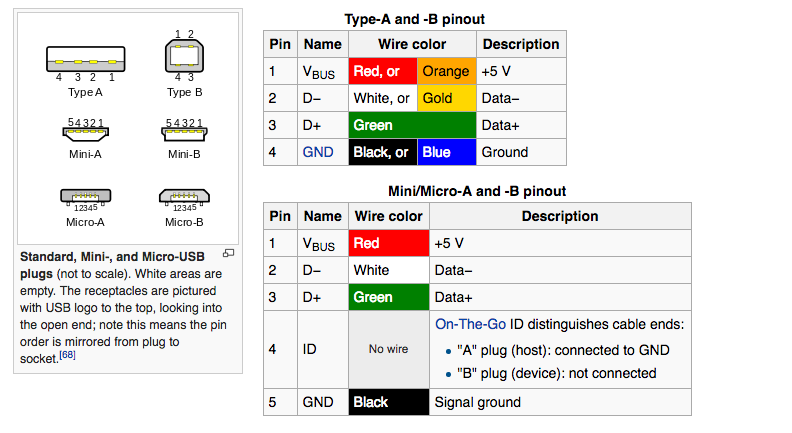The image size is (792, 433).
Task: Click the No wire cell for ID pin
Action: pos(388,350)
